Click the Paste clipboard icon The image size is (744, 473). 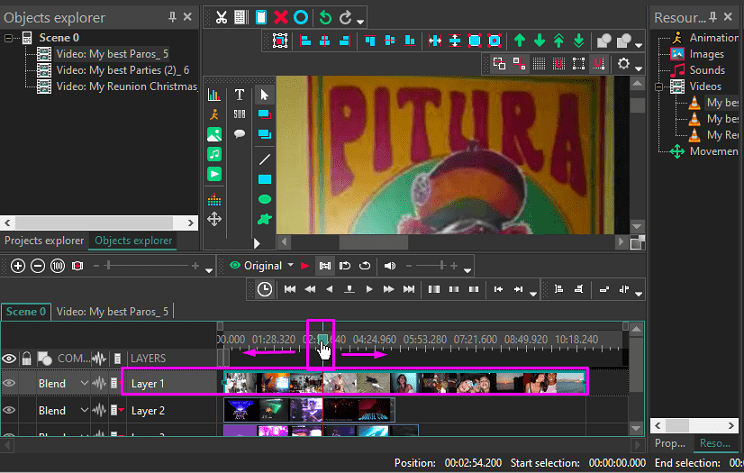261,18
